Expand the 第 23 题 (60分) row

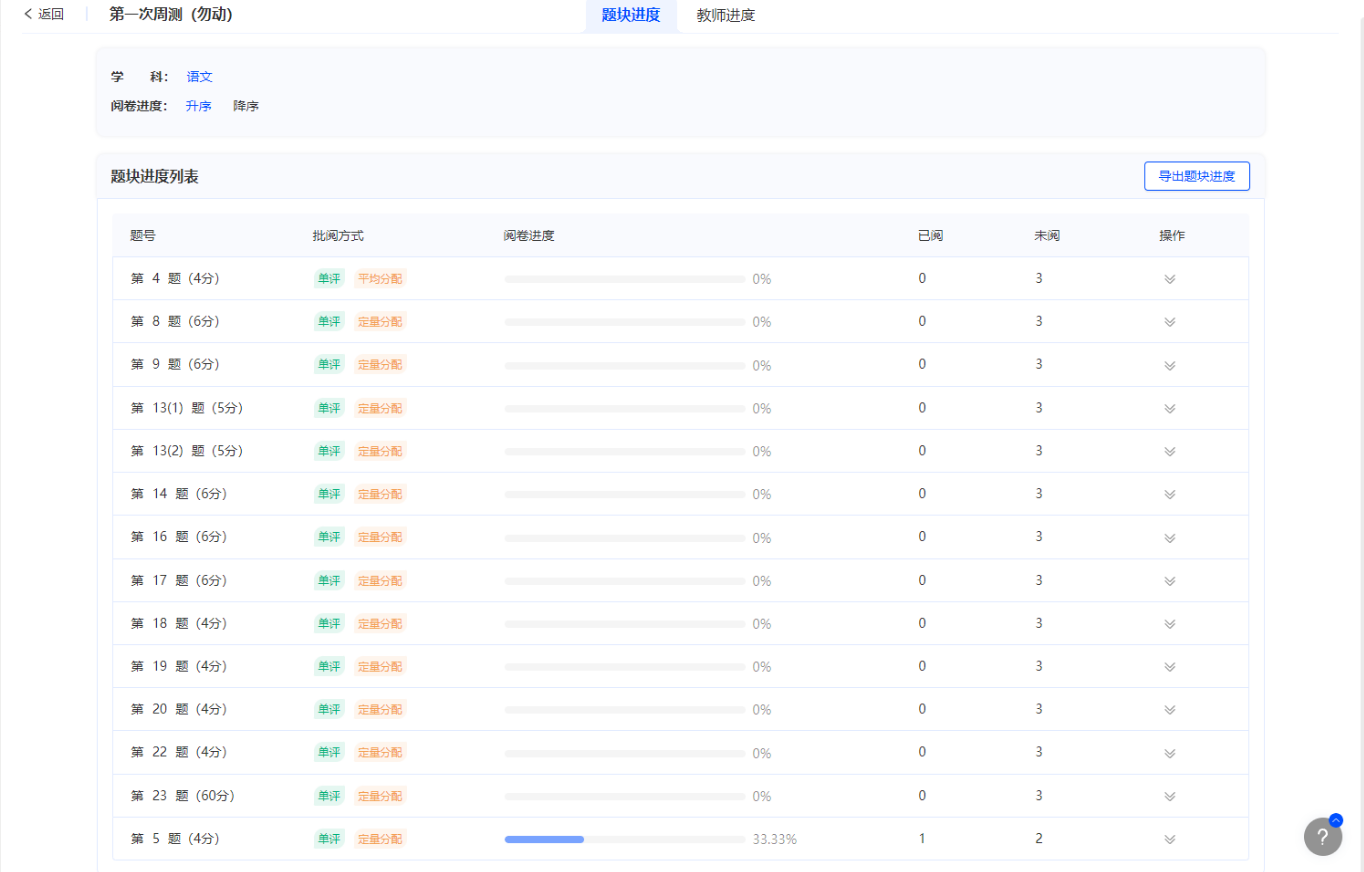click(x=1169, y=796)
